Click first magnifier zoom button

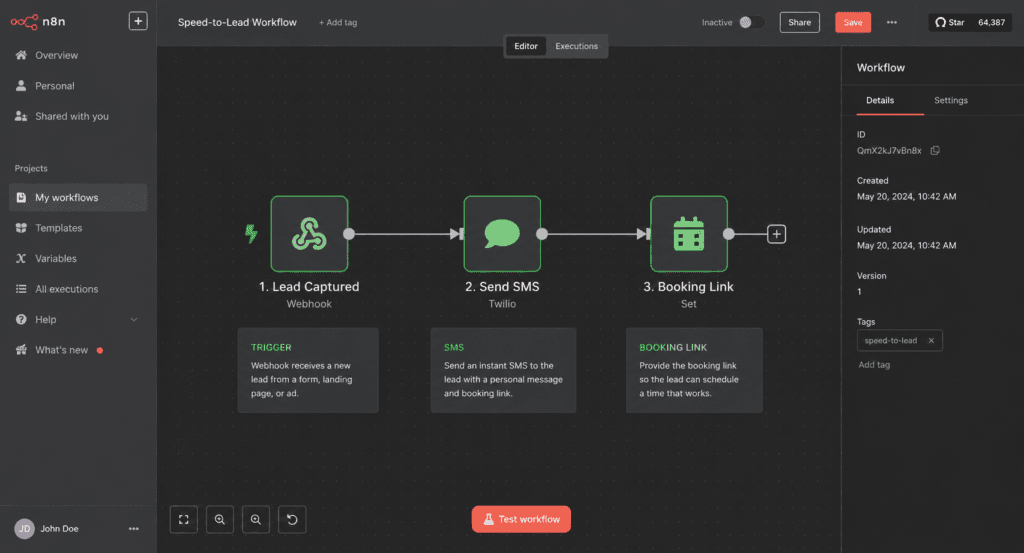click(x=219, y=520)
